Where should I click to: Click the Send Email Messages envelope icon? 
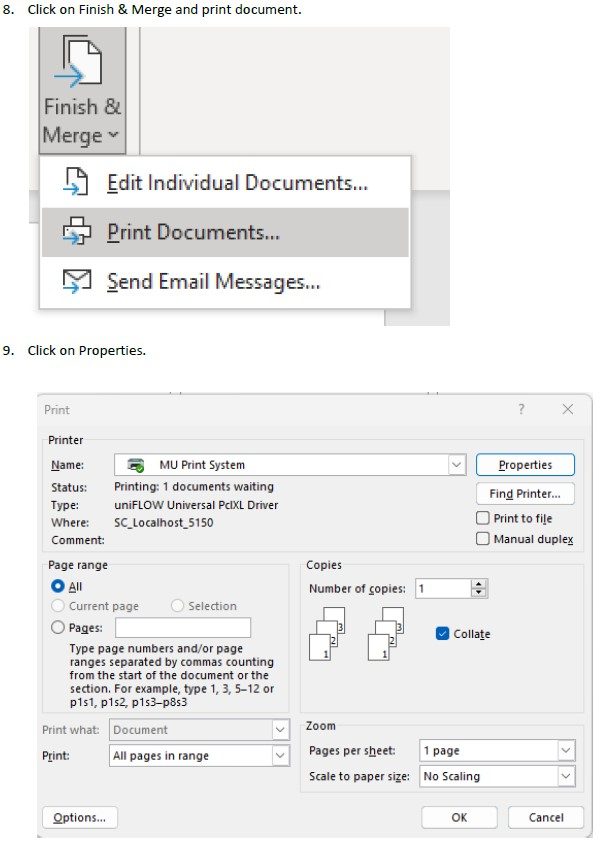click(77, 282)
